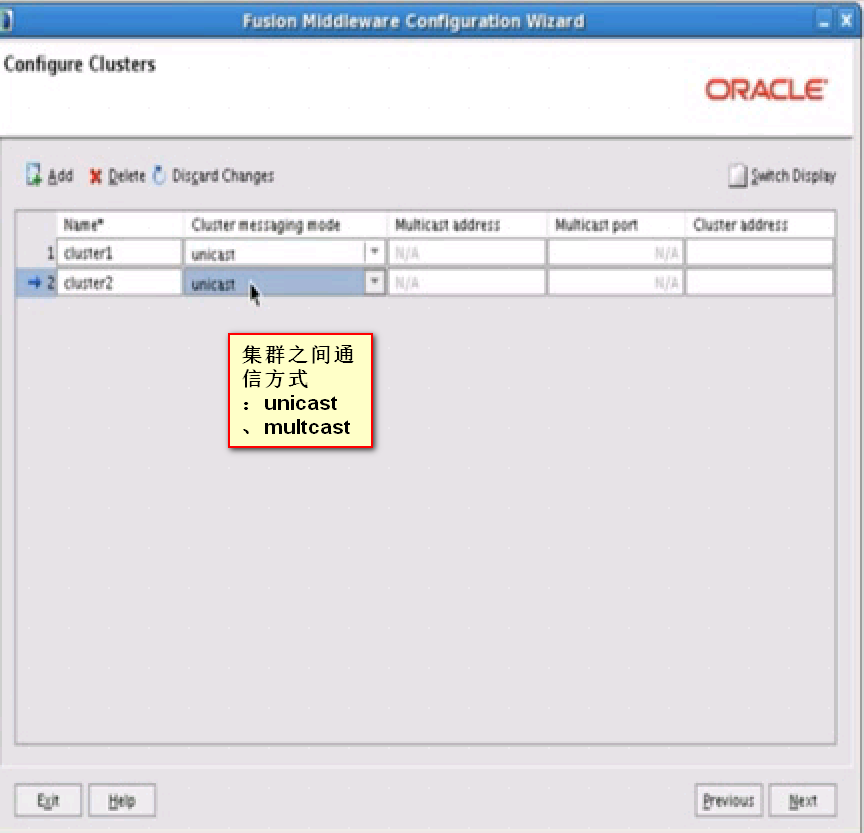Click the Discard Changes refresh icon
This screenshot has width=864, height=833.
pyautogui.click(x=159, y=175)
